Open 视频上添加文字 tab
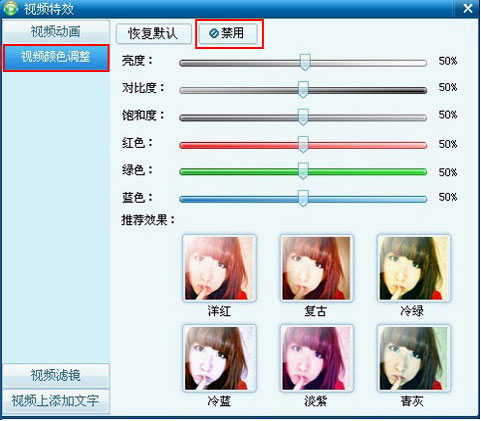Viewport: 481px width, 421px height. [56, 401]
